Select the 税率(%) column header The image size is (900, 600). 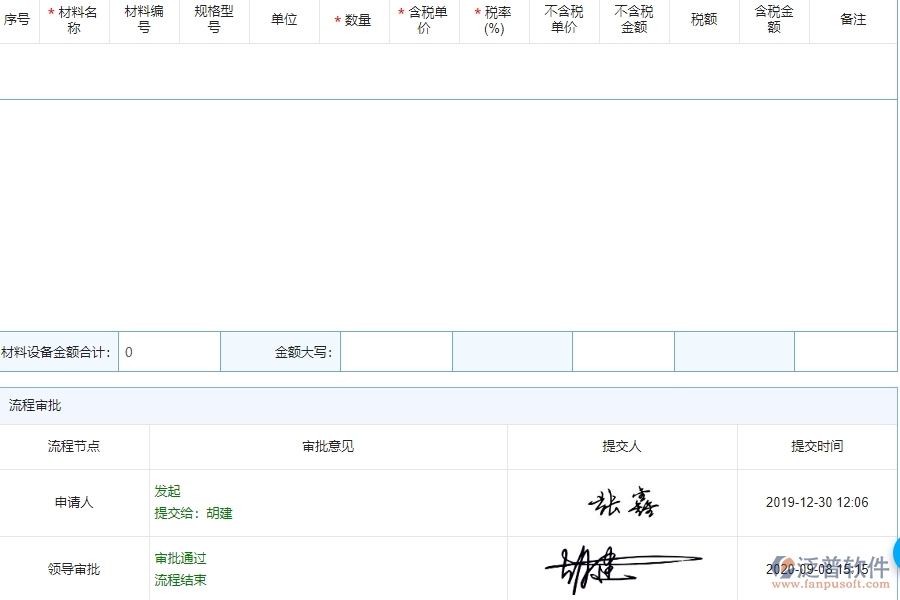(494, 19)
